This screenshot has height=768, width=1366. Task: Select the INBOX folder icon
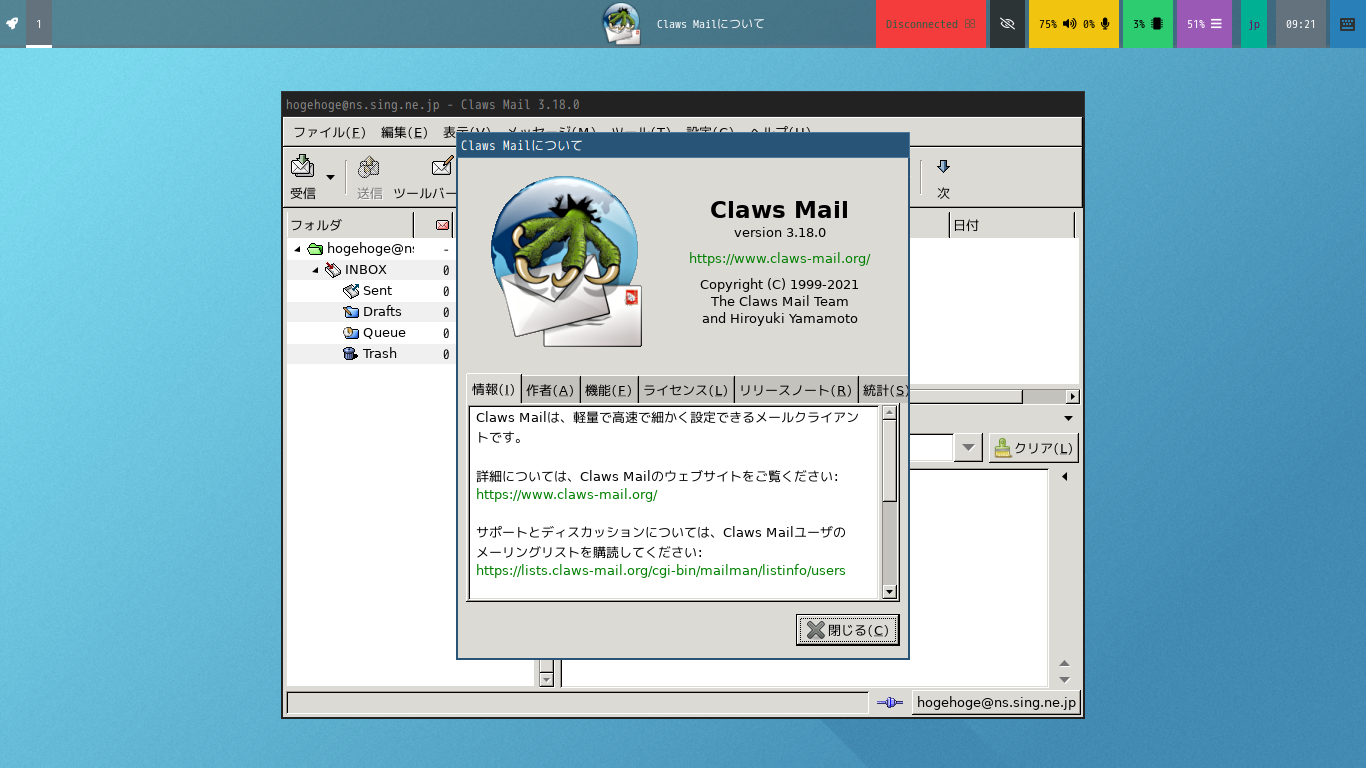point(333,270)
